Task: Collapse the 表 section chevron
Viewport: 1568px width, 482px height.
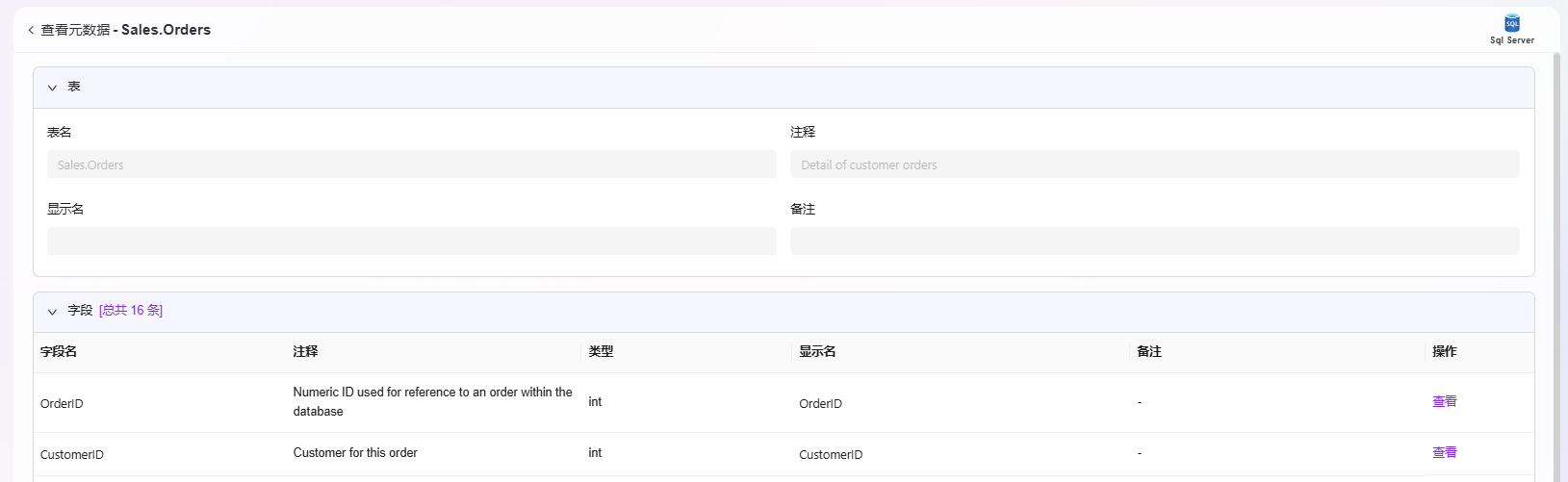Action: click(x=52, y=88)
